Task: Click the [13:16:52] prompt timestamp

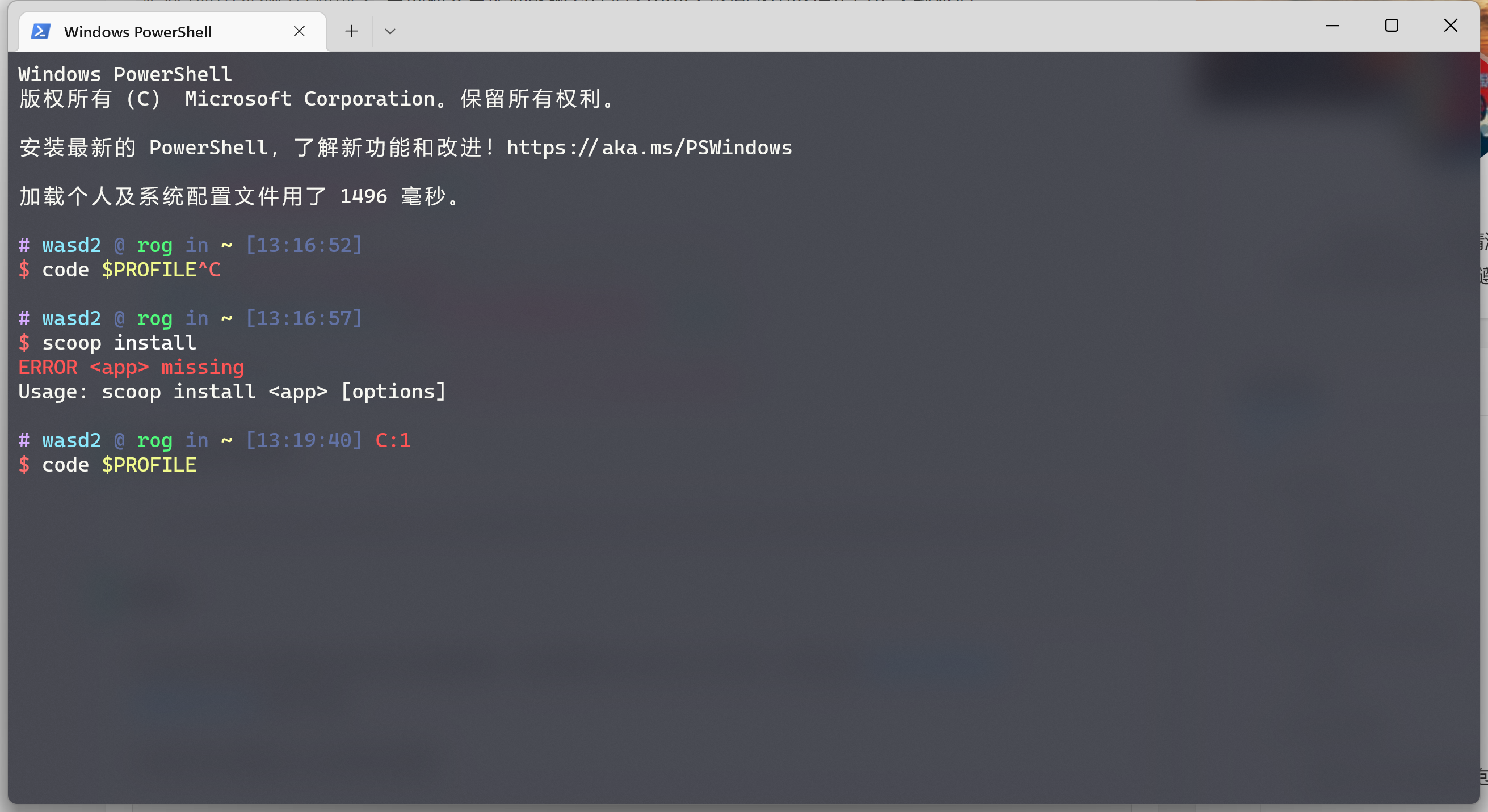Action: pos(304,246)
